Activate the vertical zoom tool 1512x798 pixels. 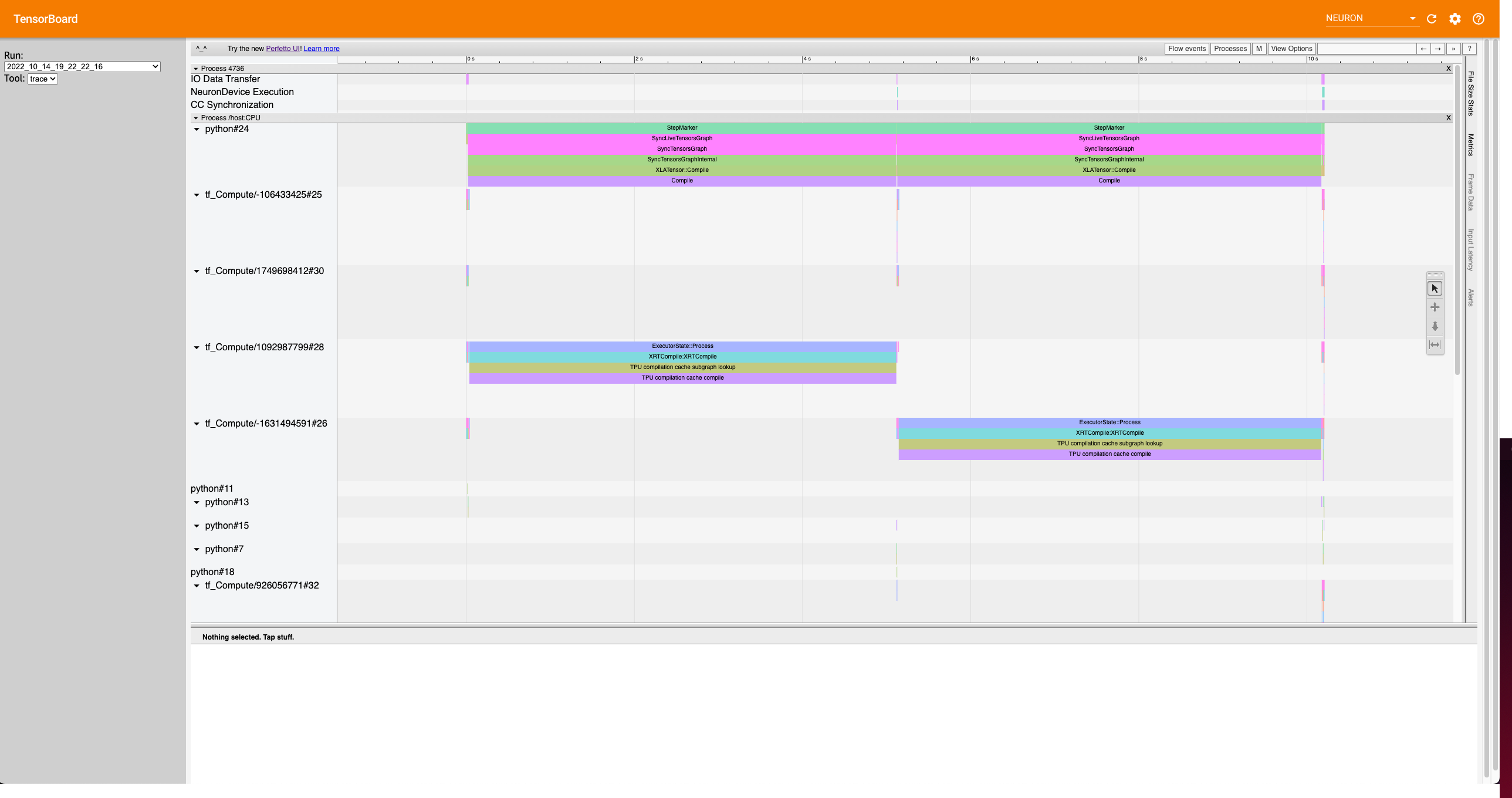pyautogui.click(x=1435, y=326)
